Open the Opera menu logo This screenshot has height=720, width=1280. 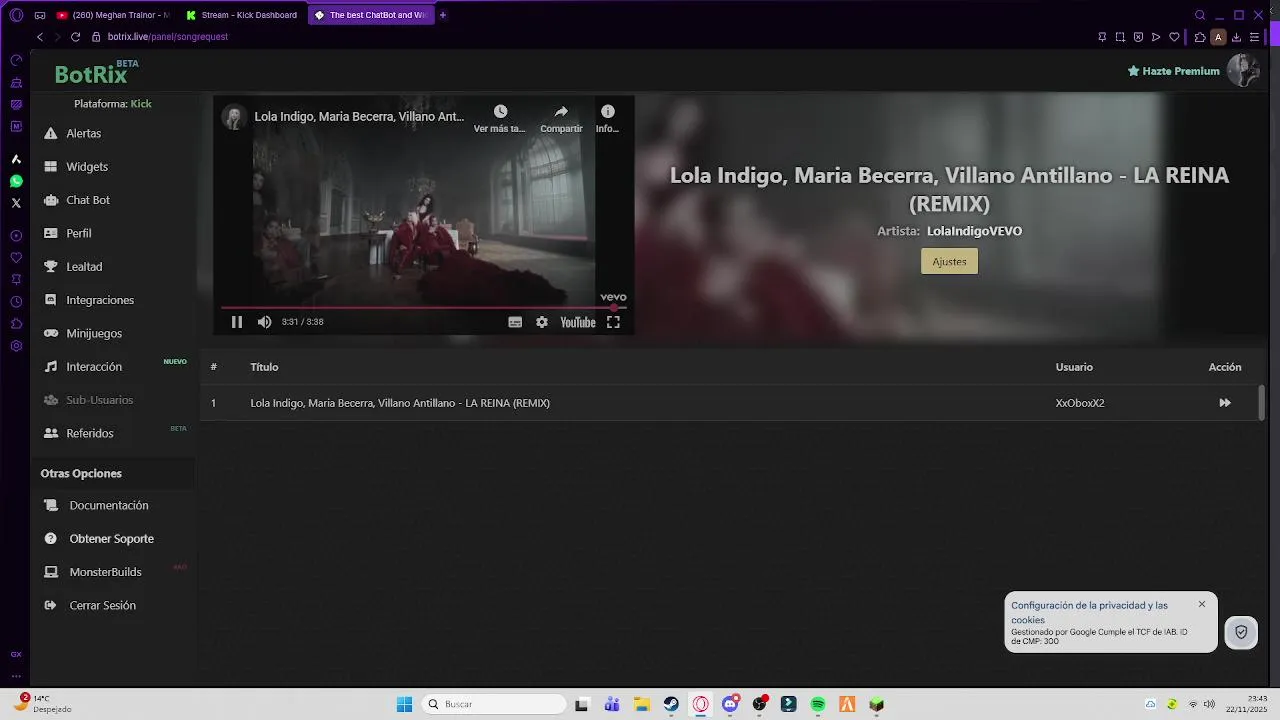point(16,15)
